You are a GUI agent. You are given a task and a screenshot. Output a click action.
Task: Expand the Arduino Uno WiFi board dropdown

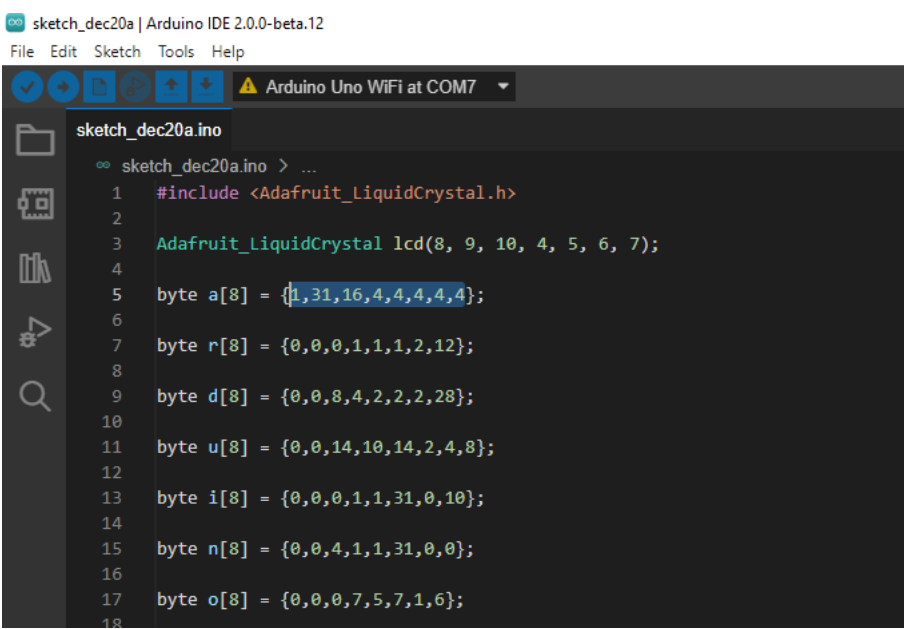[503, 87]
